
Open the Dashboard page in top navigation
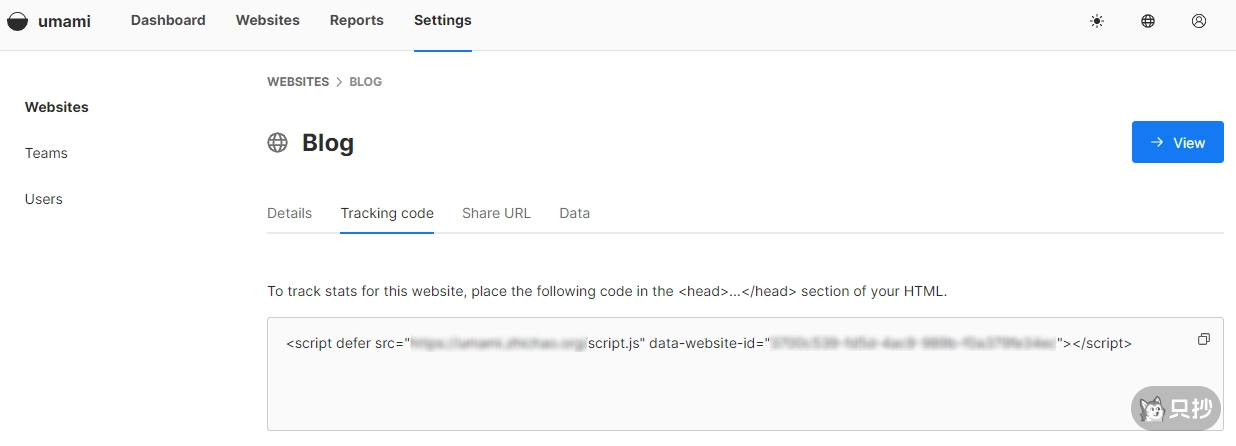coord(168,20)
